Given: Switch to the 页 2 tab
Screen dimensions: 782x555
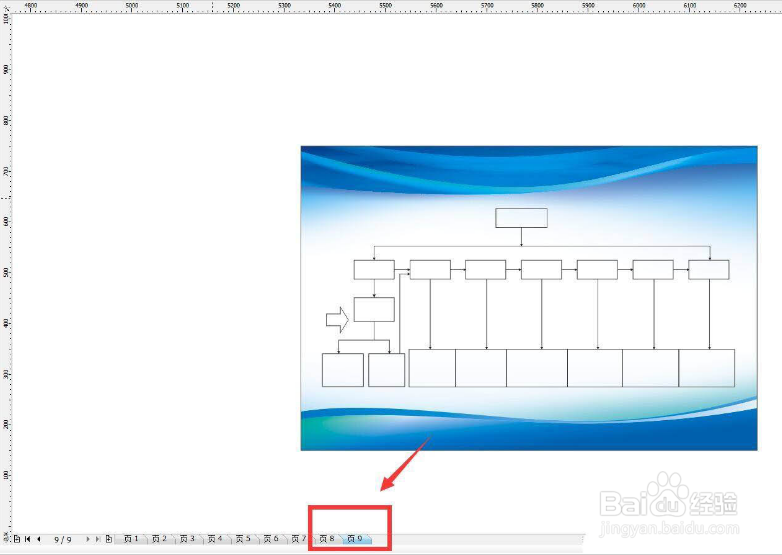Looking at the screenshot, I should click(159, 539).
